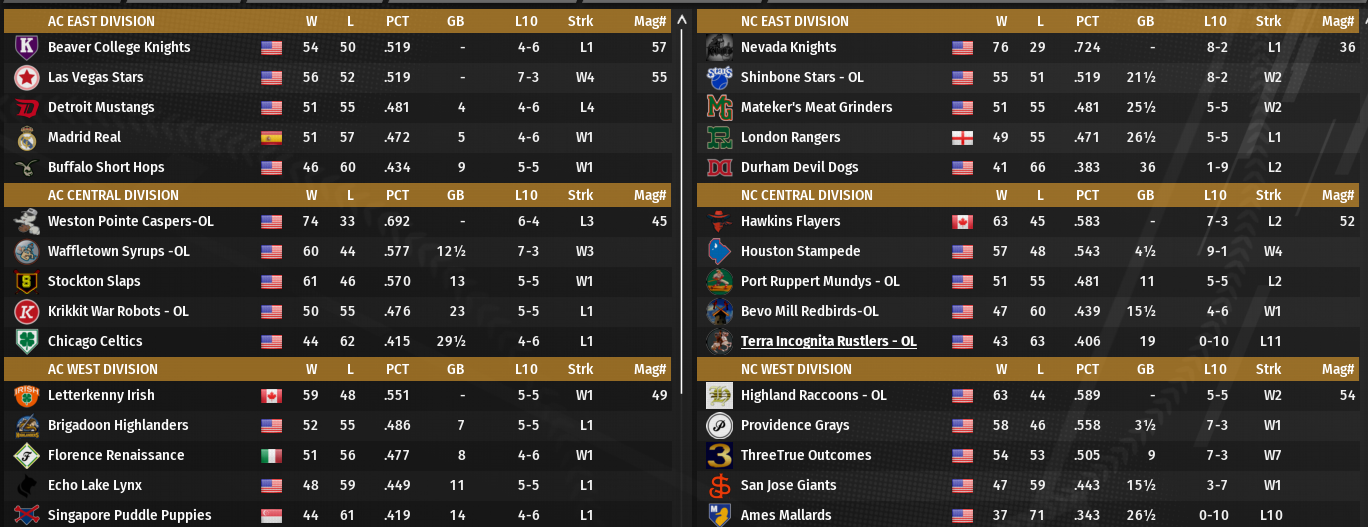The image size is (1368, 527).
Task: Click the Houston Stampede team logo
Action: (719, 251)
